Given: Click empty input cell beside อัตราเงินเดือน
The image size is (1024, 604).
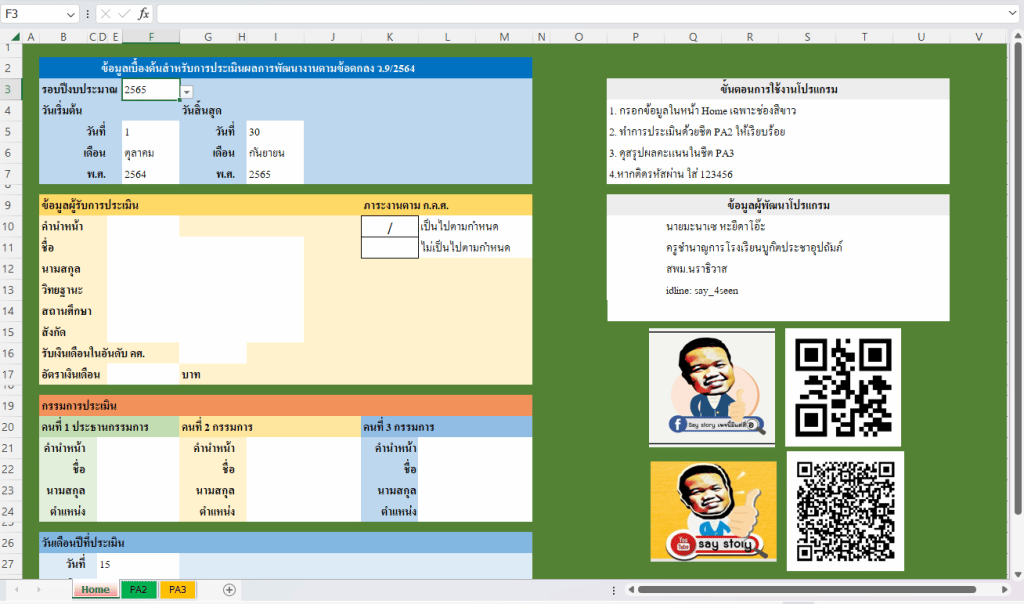Looking at the screenshot, I should [x=143, y=375].
